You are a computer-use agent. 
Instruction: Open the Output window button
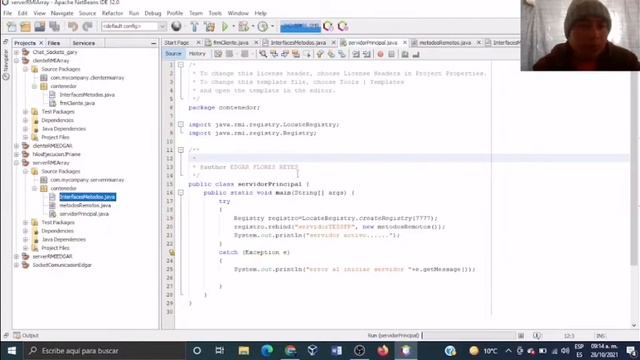26,336
